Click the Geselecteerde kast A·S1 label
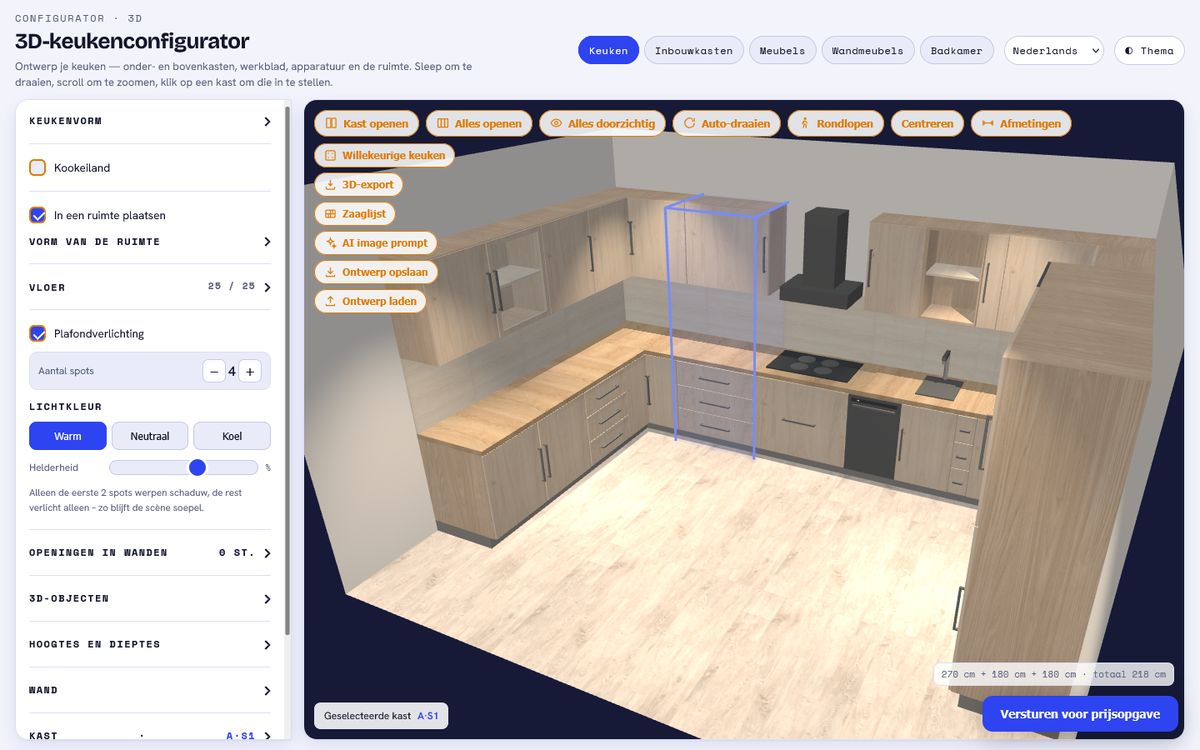 click(x=381, y=716)
